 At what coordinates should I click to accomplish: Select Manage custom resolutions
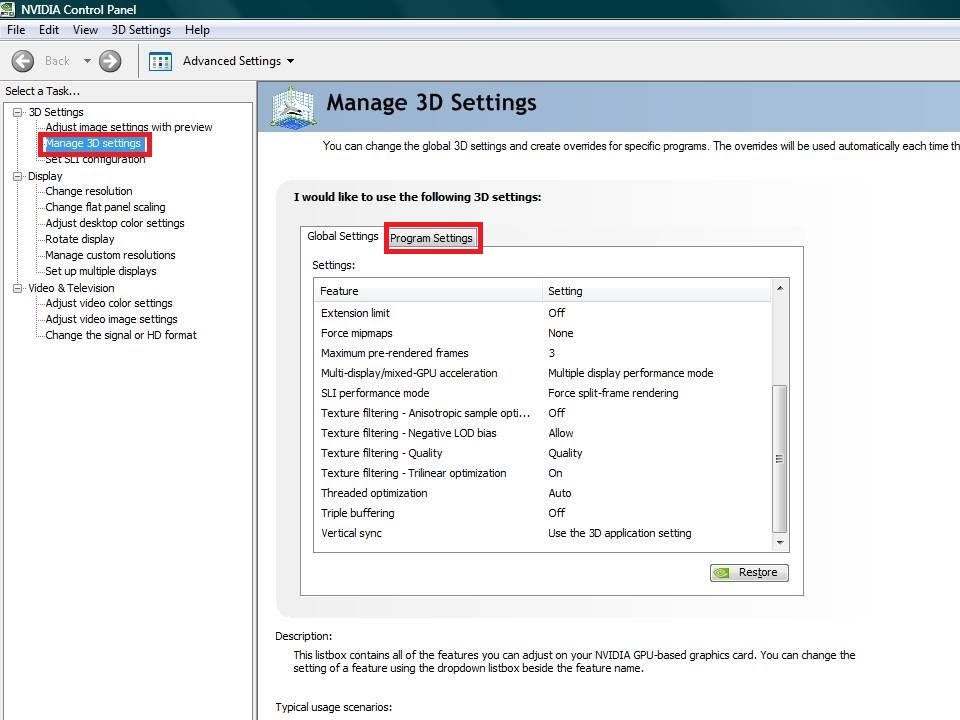point(110,255)
